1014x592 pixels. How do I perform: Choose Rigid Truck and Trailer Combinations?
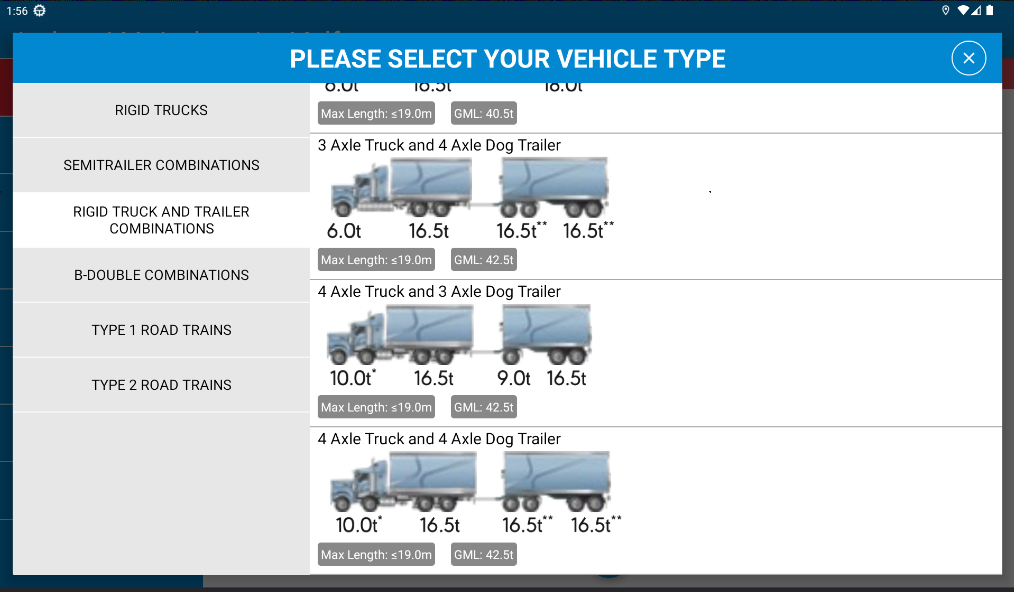click(161, 220)
